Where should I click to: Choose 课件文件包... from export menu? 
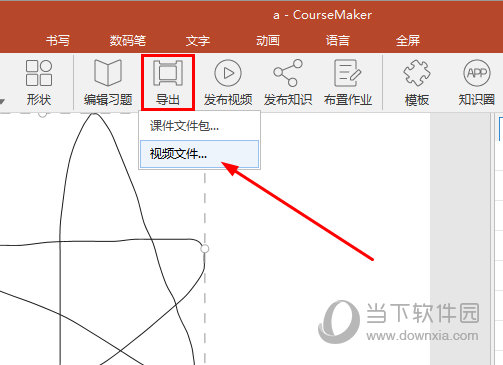coord(199,126)
